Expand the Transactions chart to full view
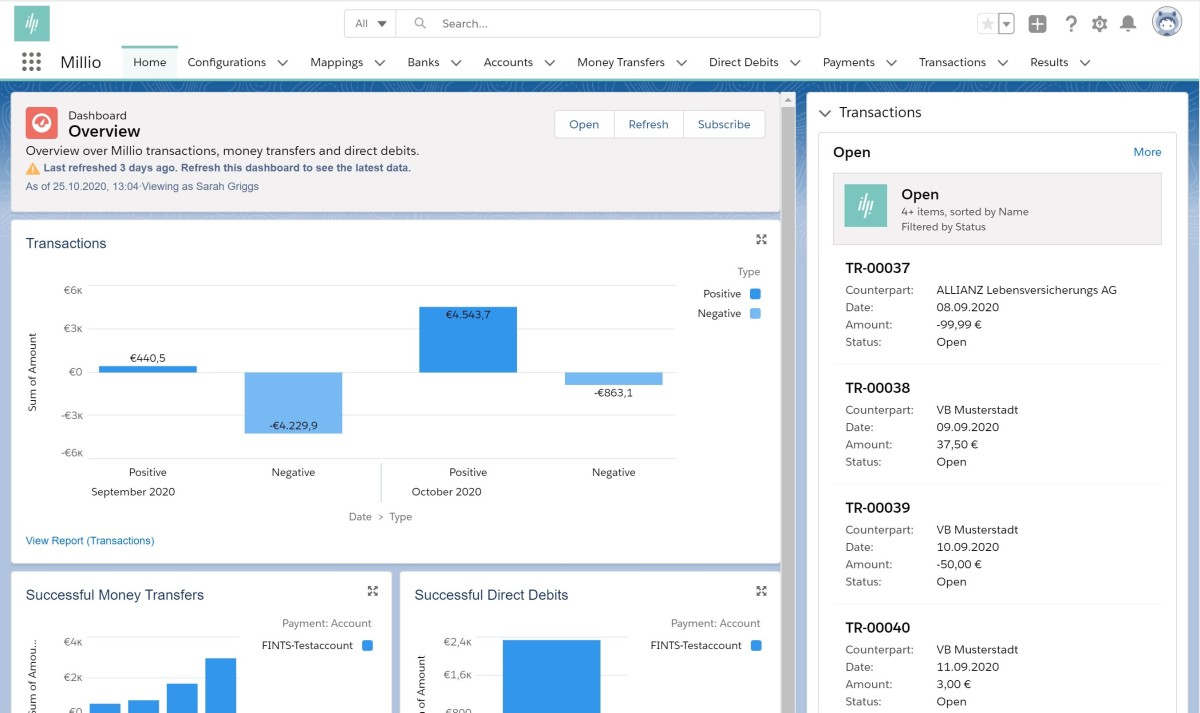This screenshot has width=1200, height=713. pos(762,239)
